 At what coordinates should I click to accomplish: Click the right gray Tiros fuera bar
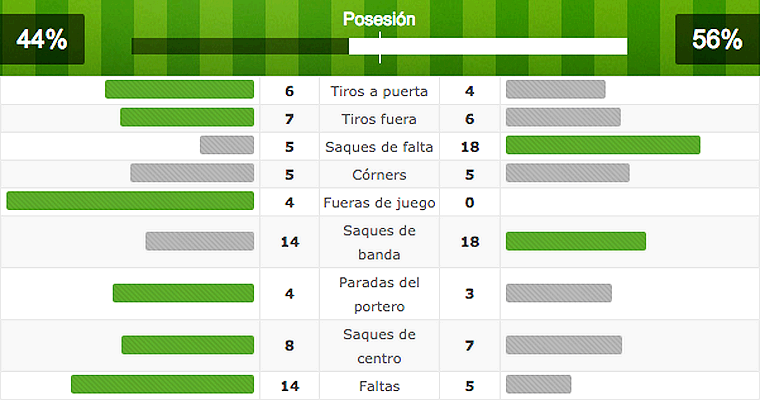(563, 117)
